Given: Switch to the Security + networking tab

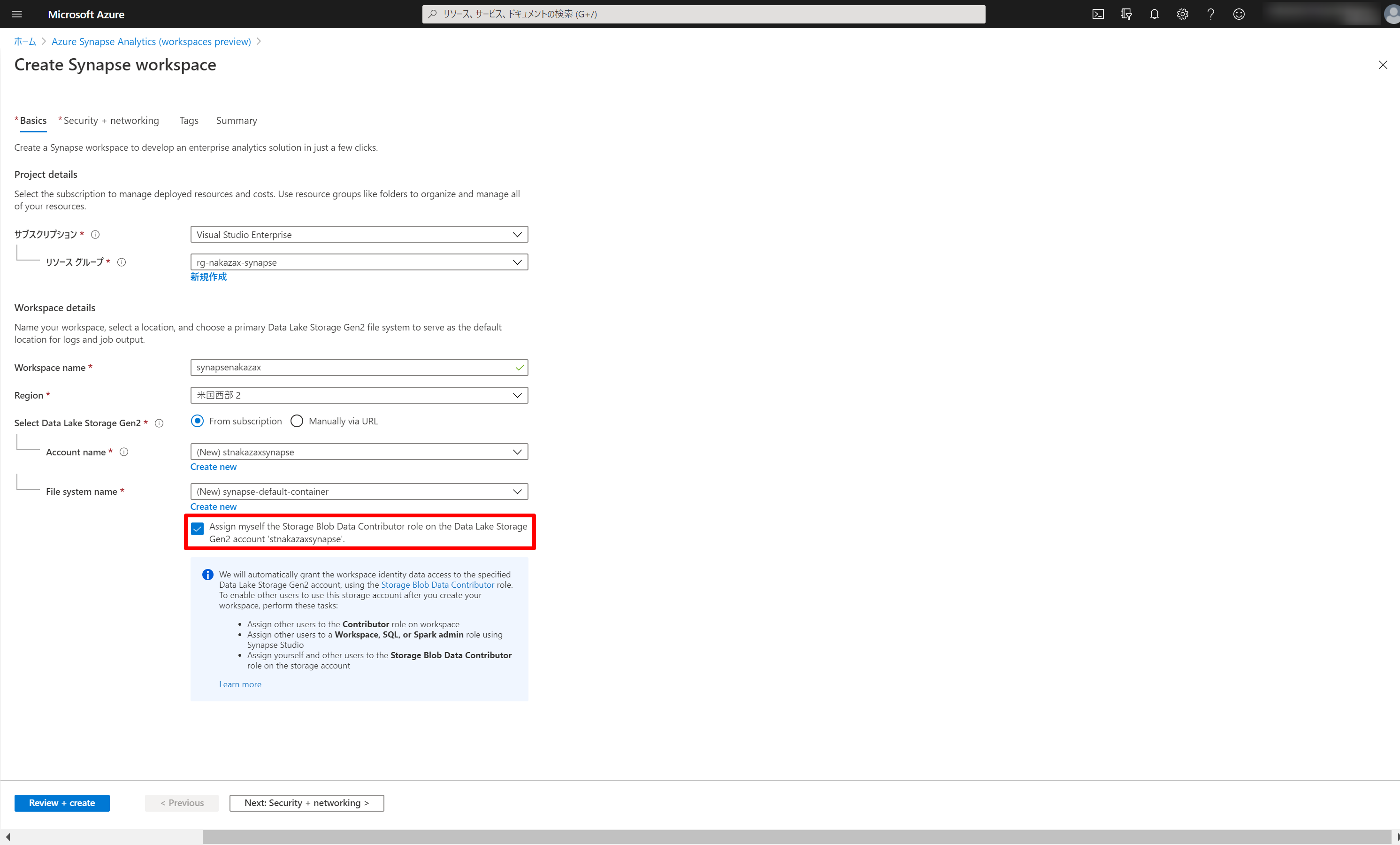Looking at the screenshot, I should coord(111,121).
